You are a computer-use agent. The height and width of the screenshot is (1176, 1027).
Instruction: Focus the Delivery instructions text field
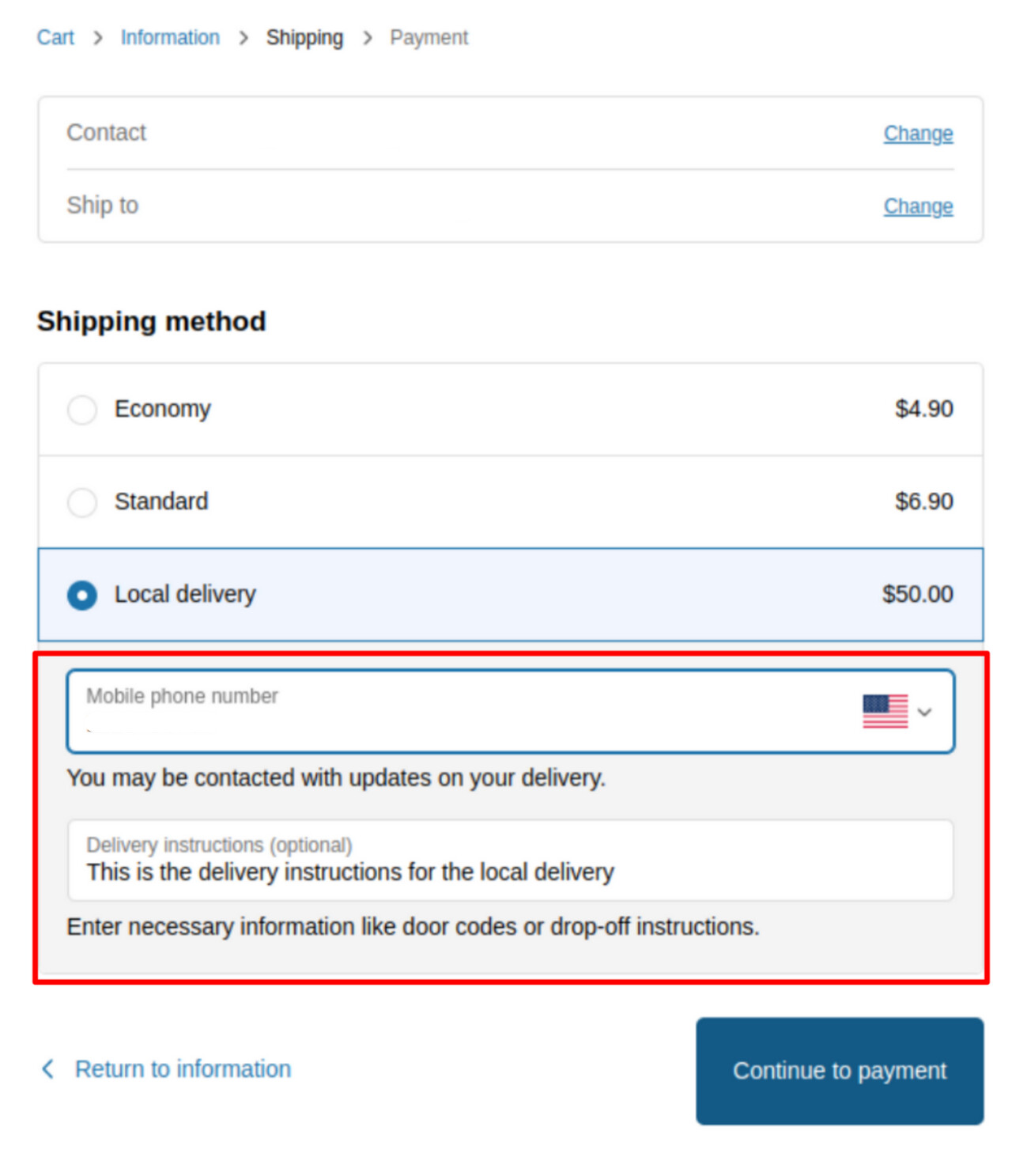[x=511, y=860]
